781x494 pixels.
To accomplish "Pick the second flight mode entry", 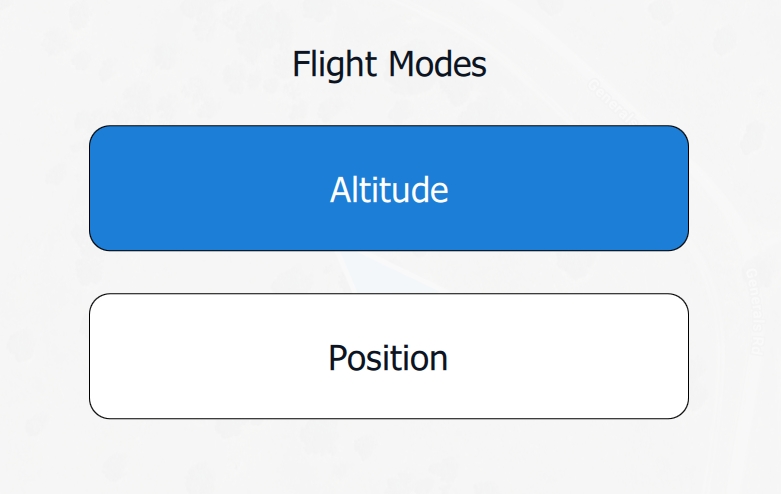I will tap(389, 356).
